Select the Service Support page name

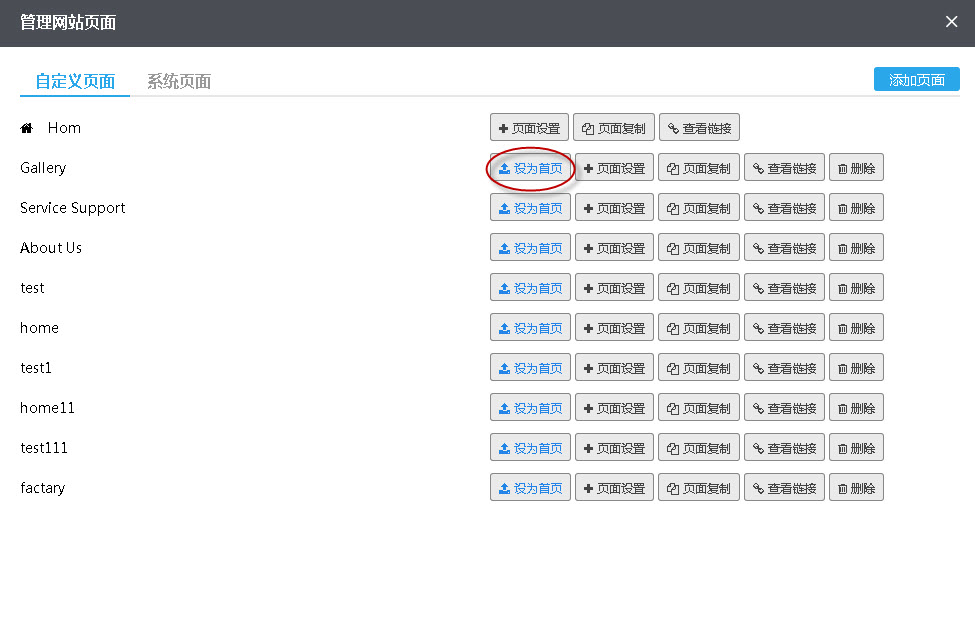pos(73,208)
